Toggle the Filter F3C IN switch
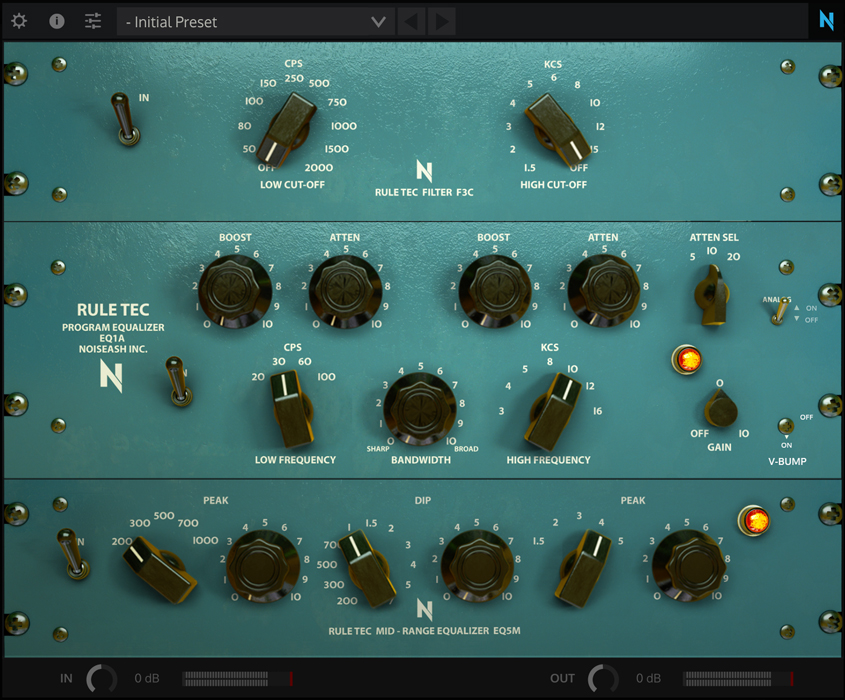 [126, 120]
